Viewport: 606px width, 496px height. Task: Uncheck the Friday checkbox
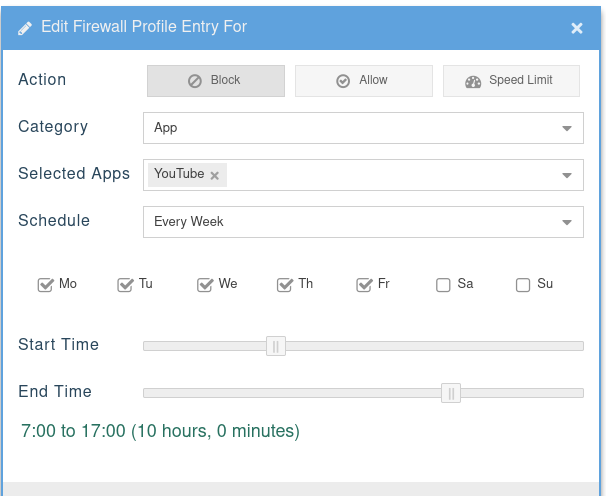(364, 285)
